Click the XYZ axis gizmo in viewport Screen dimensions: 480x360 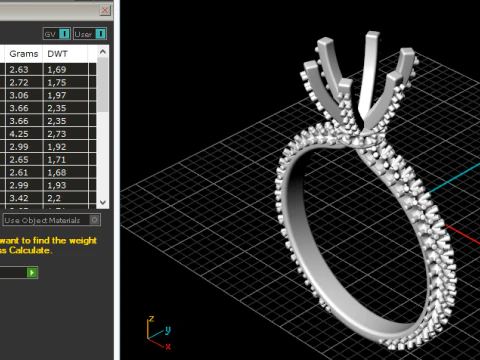coord(159,333)
